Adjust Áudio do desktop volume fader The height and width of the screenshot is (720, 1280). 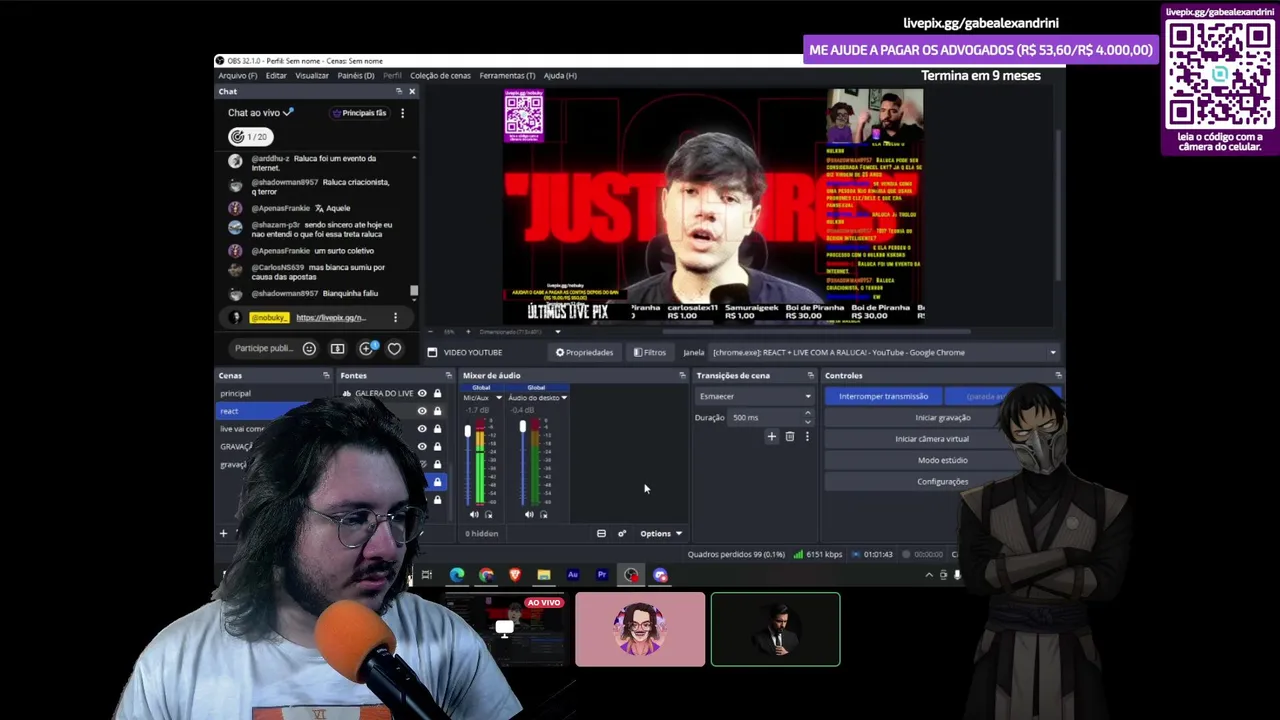click(x=522, y=428)
